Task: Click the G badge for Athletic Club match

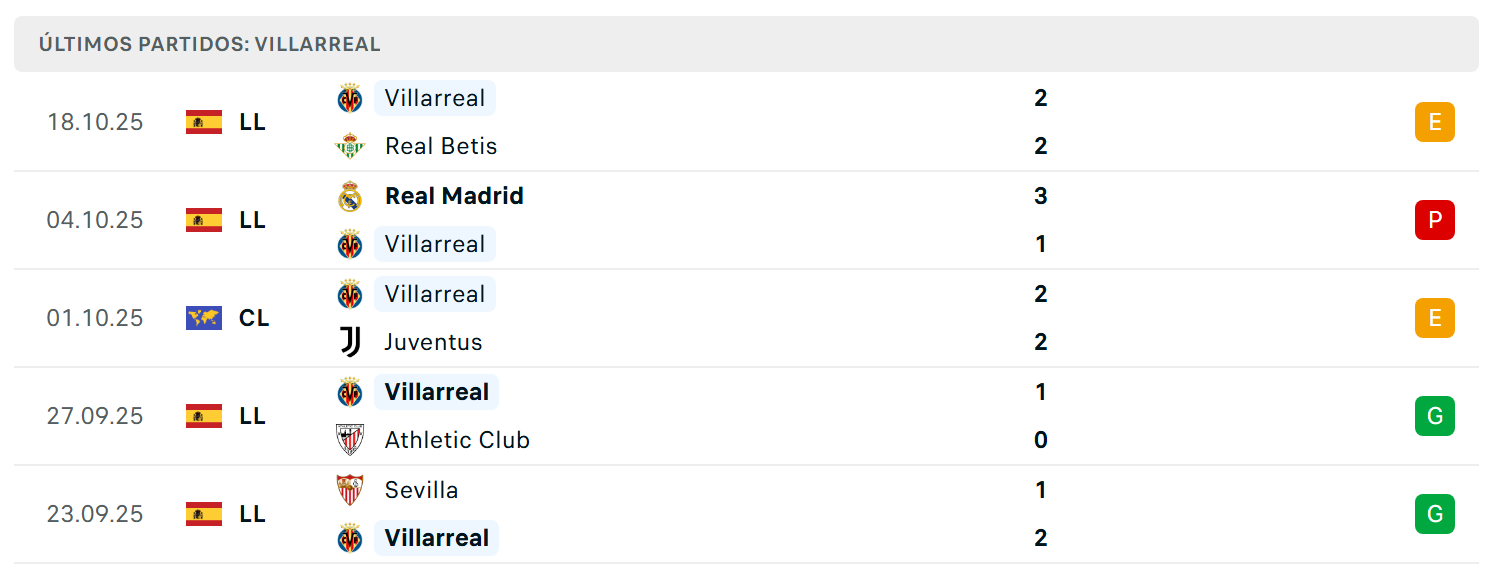Action: pyautogui.click(x=1435, y=416)
